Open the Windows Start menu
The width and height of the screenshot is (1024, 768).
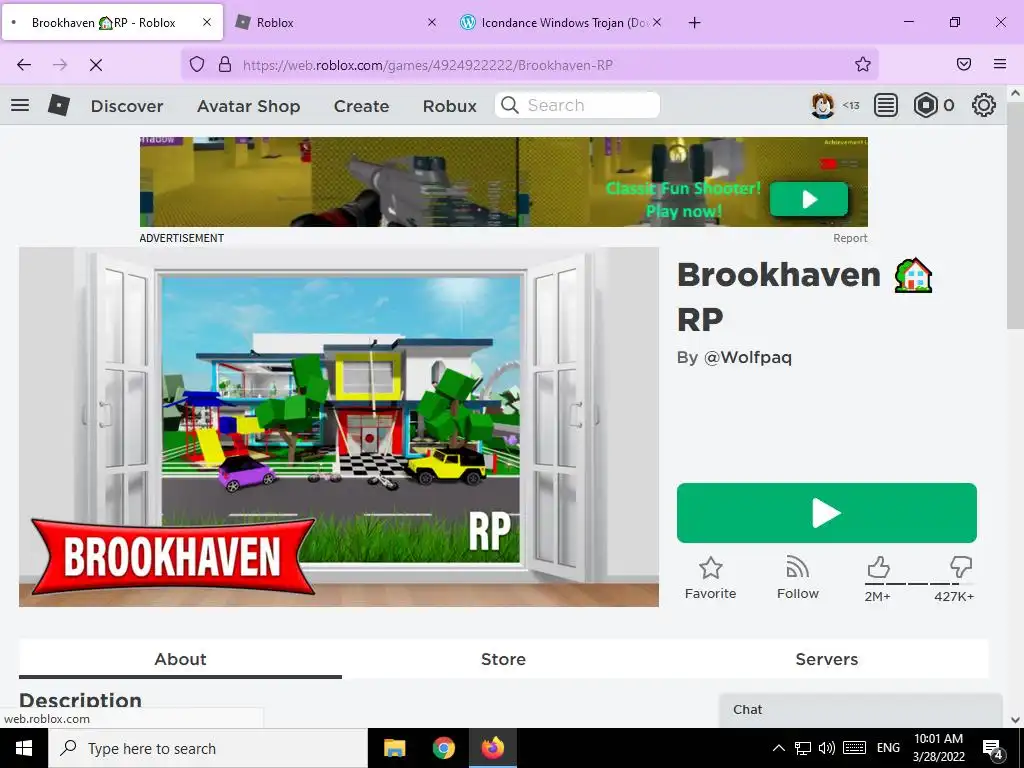[24, 748]
